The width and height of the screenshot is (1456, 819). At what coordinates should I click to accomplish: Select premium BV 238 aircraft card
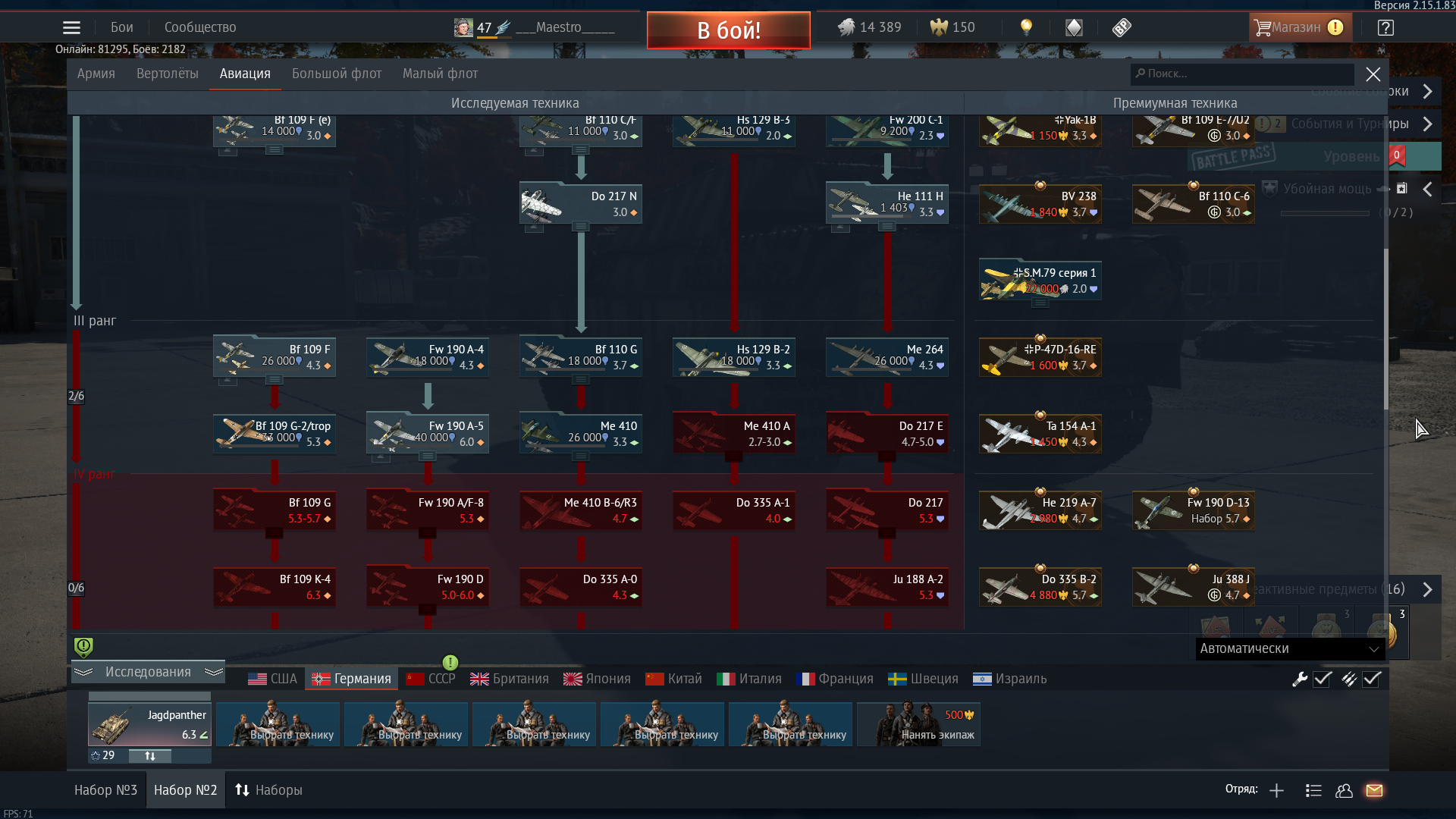coord(1040,204)
